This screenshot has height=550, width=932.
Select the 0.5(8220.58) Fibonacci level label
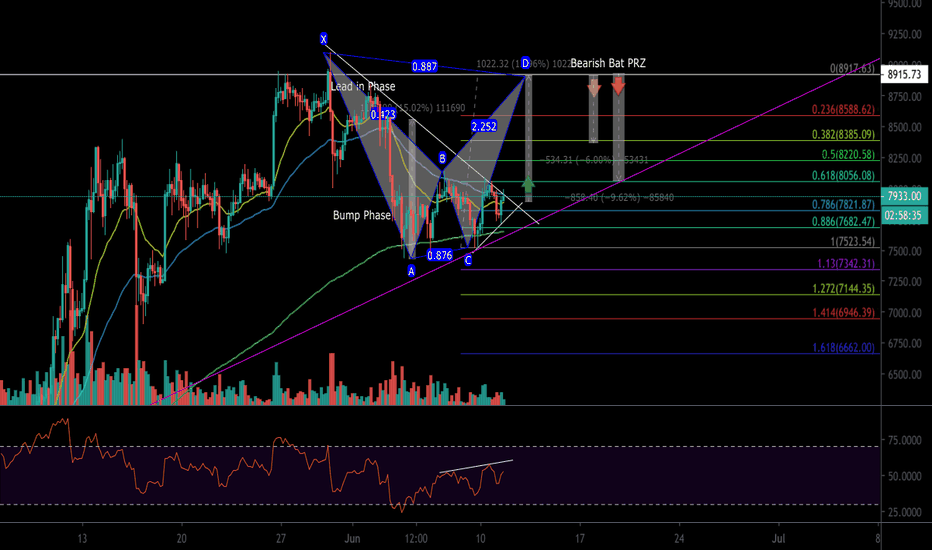point(849,155)
